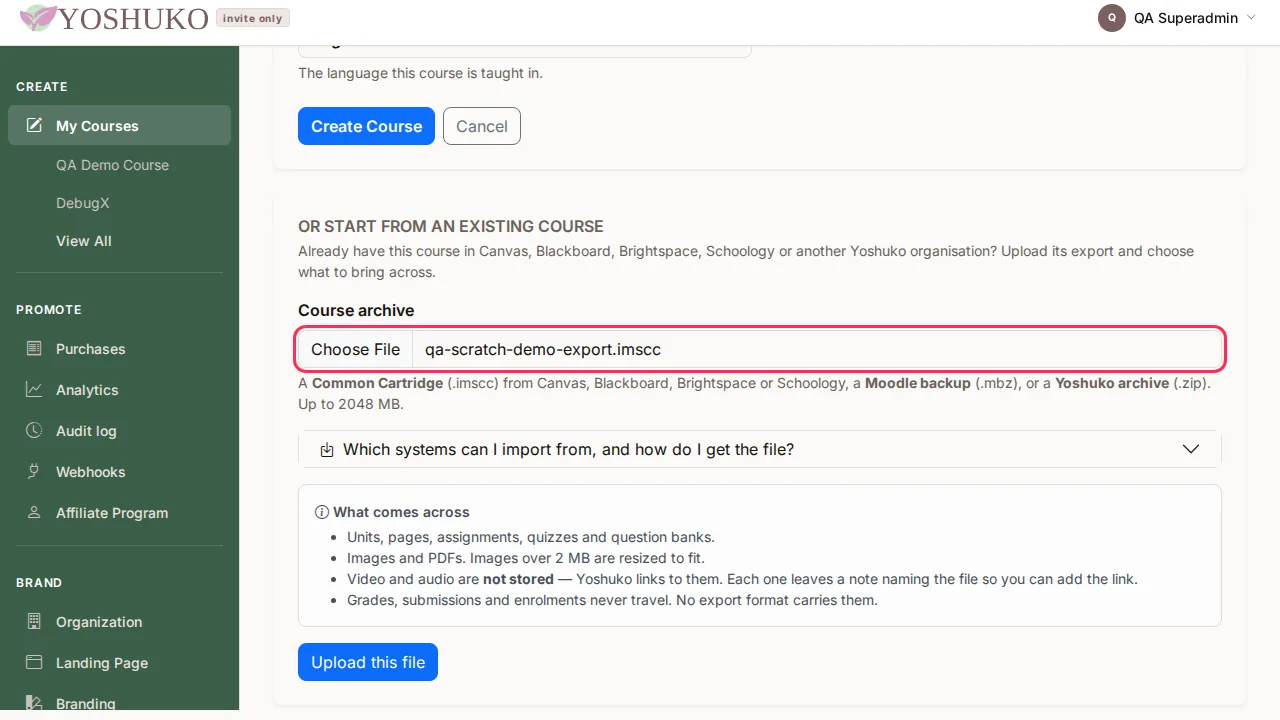Image resolution: width=1280 pixels, height=720 pixels.
Task: Click the QA Superadmin avatar circle
Action: 1112,18
